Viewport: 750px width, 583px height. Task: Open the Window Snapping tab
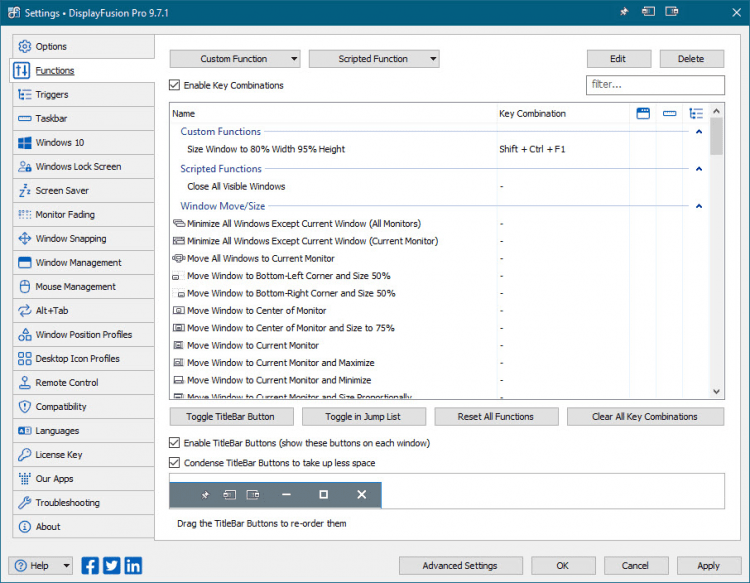tap(70, 239)
